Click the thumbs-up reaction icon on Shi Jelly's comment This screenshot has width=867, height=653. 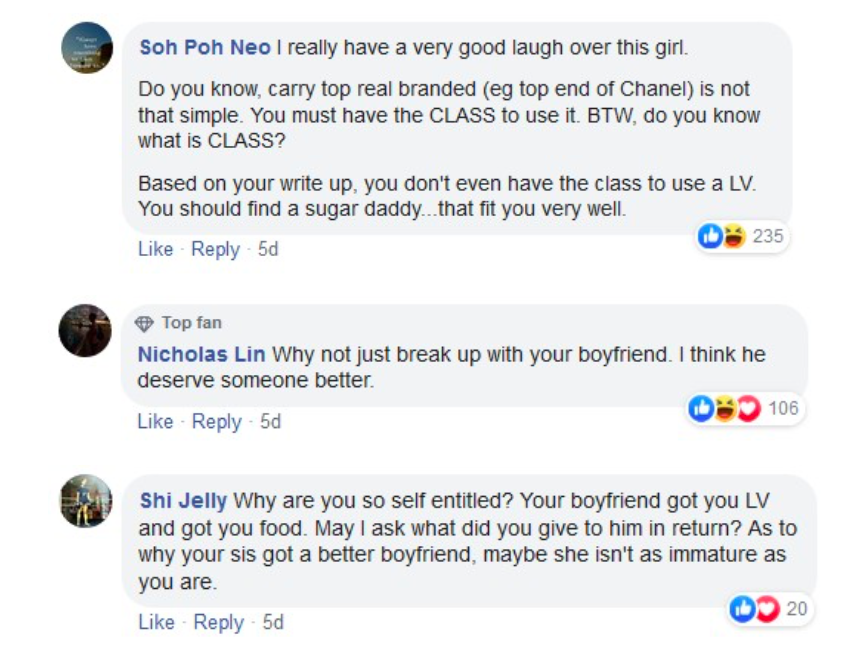coord(744,608)
